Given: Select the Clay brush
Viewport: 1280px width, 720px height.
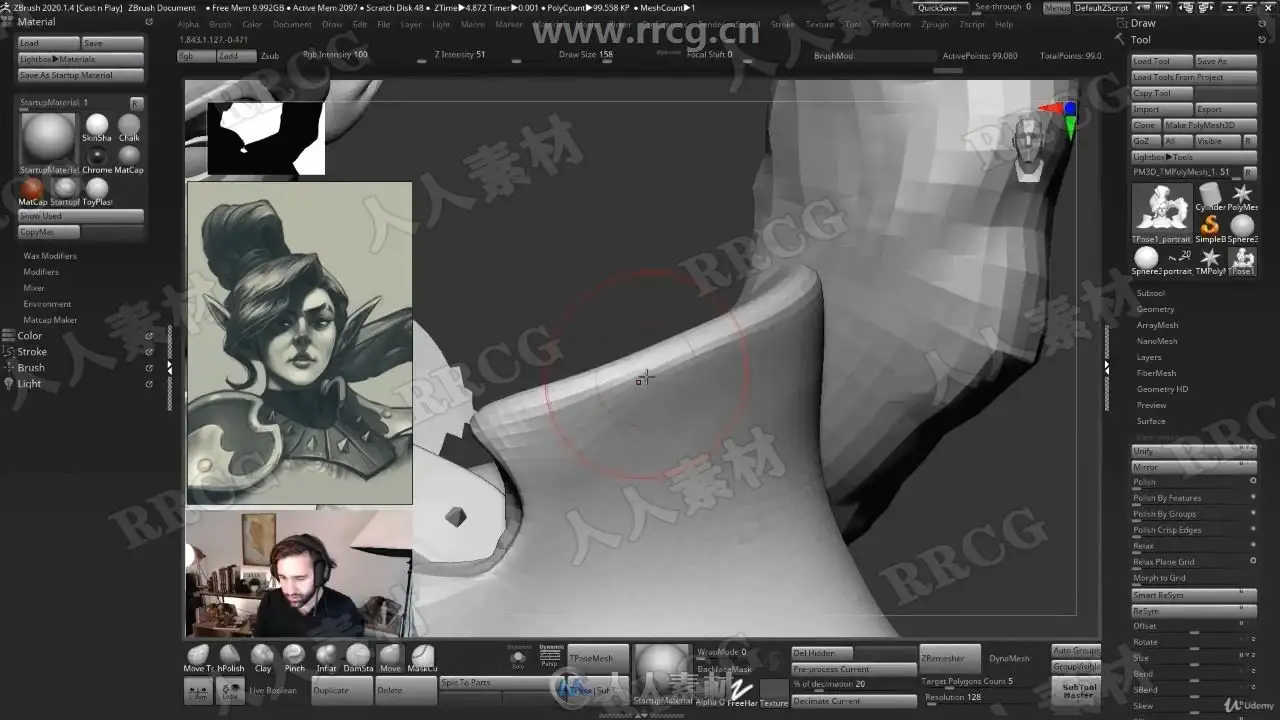Looking at the screenshot, I should point(263,658).
